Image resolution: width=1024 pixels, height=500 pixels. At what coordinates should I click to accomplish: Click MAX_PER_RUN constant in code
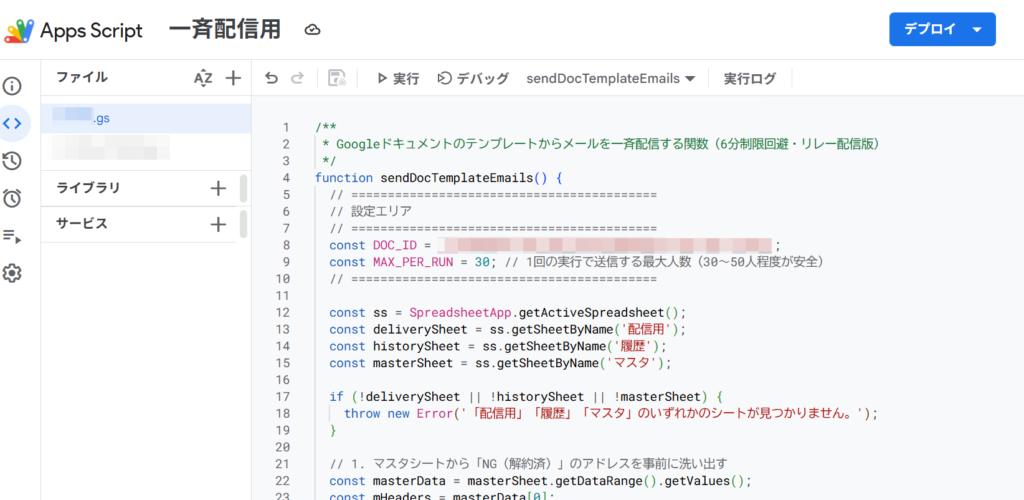pyautogui.click(x=415, y=262)
